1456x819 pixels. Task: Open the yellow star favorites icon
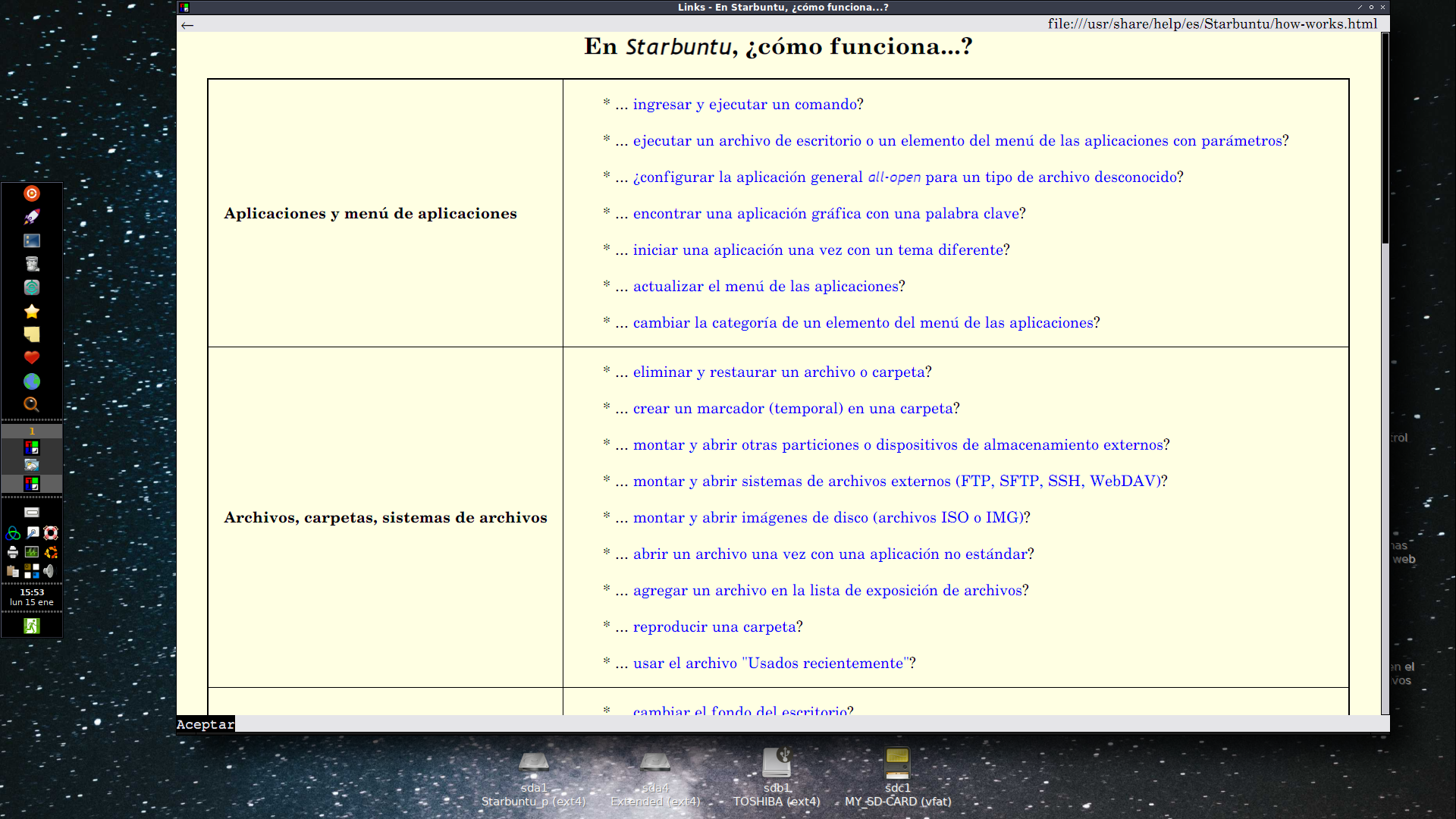pyautogui.click(x=32, y=311)
